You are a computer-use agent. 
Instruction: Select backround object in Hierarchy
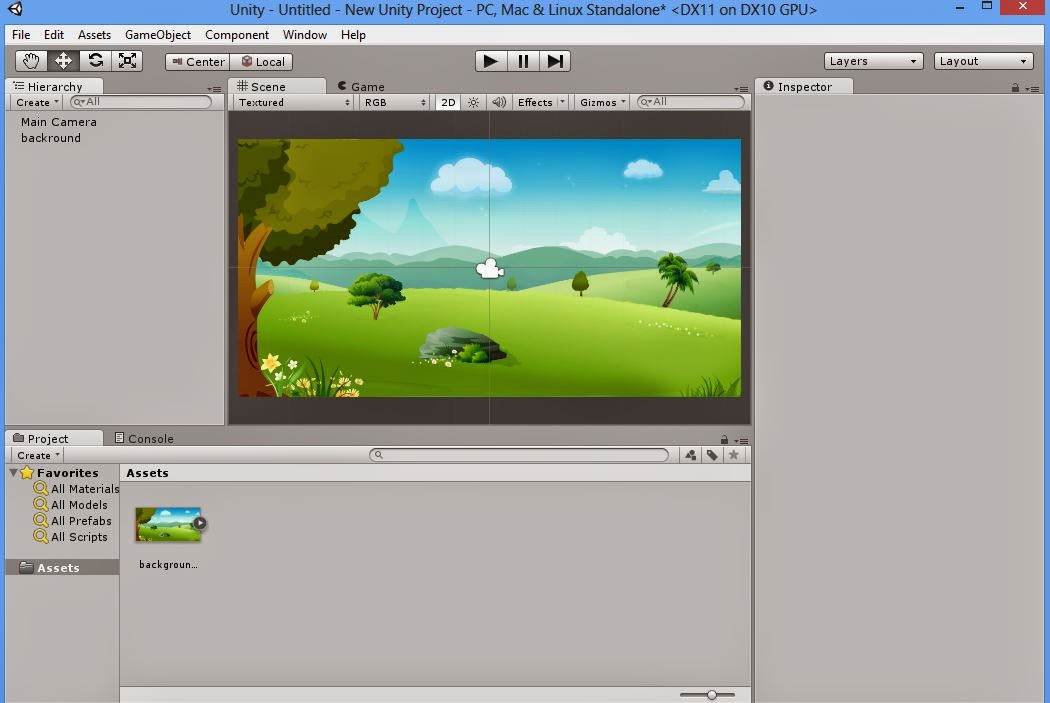(50, 138)
